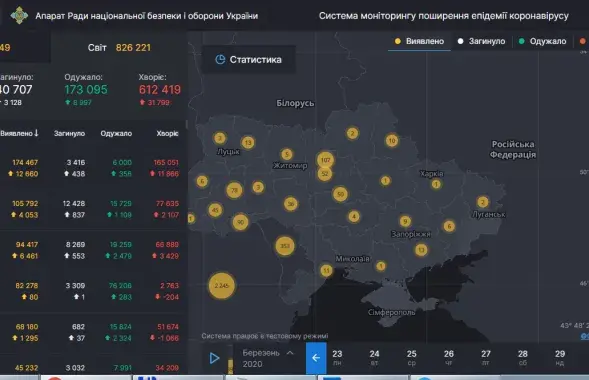Click the 45 cases map bubble

pyautogui.click(x=215, y=210)
